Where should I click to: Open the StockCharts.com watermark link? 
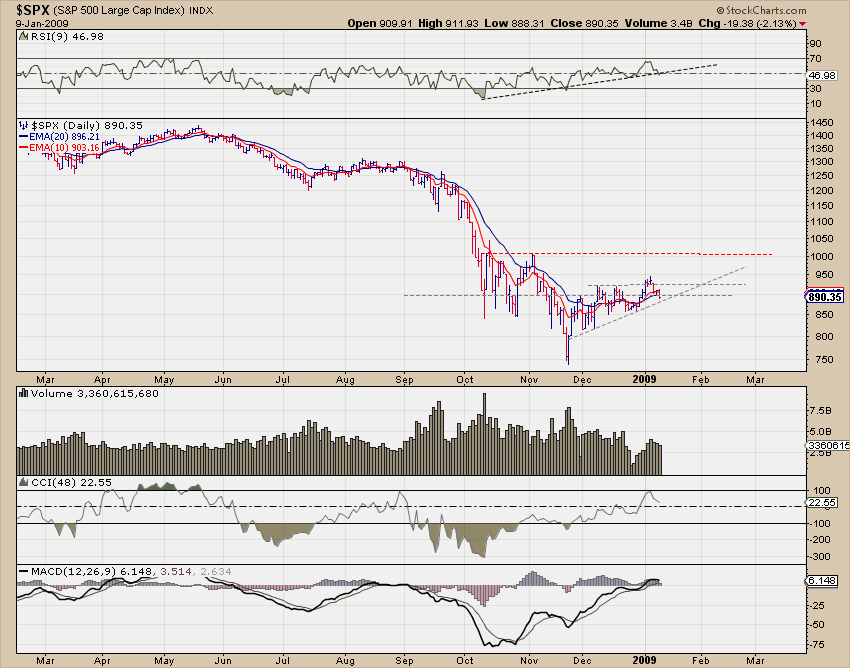(765, 10)
